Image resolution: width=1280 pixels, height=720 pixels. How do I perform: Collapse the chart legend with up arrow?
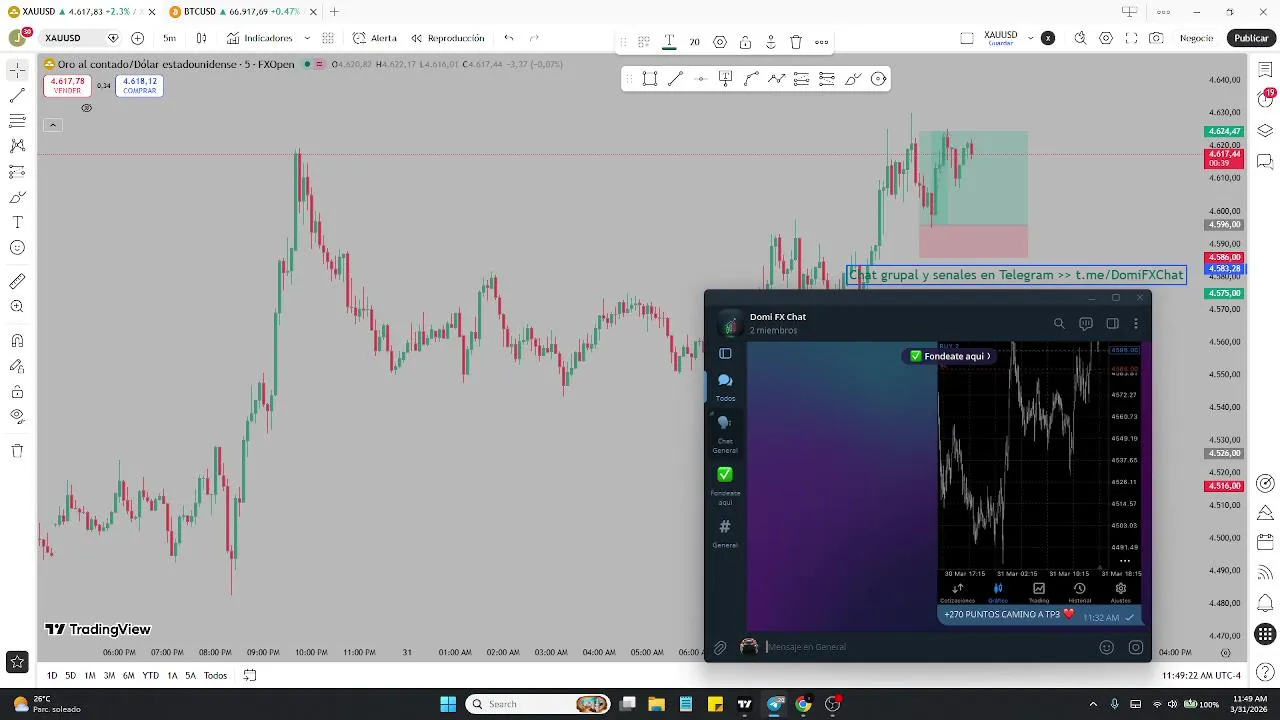53,125
